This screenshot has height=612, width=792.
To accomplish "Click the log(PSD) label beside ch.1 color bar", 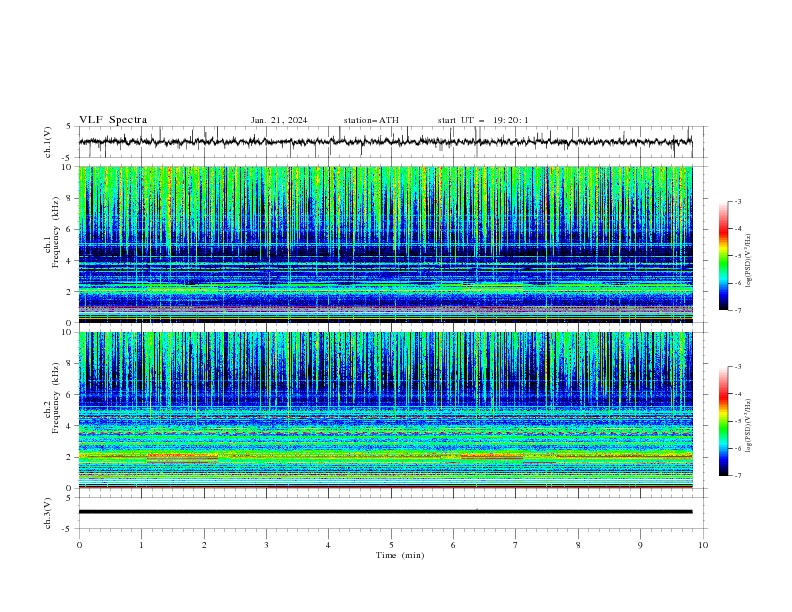I will pyautogui.click(x=748, y=261).
